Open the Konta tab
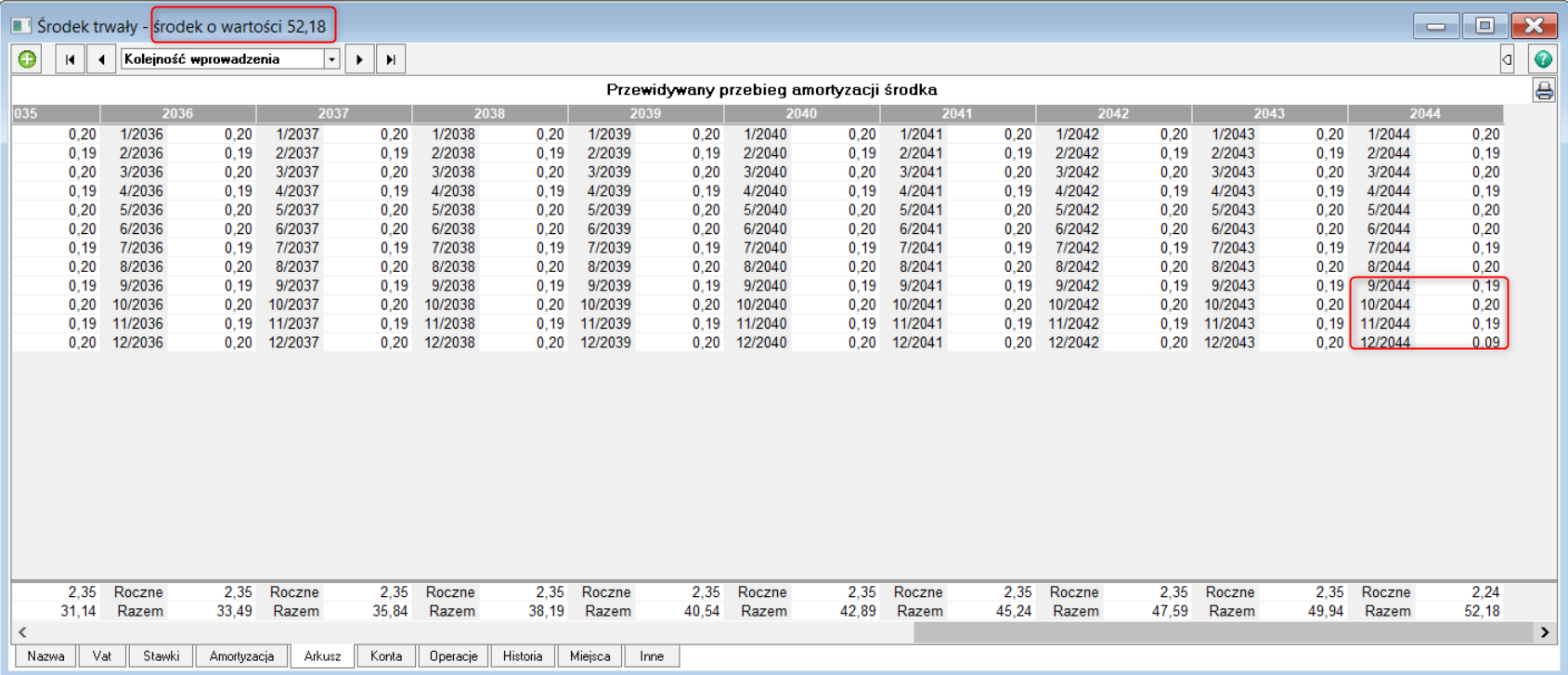The width and height of the screenshot is (1568, 675). coord(386,656)
